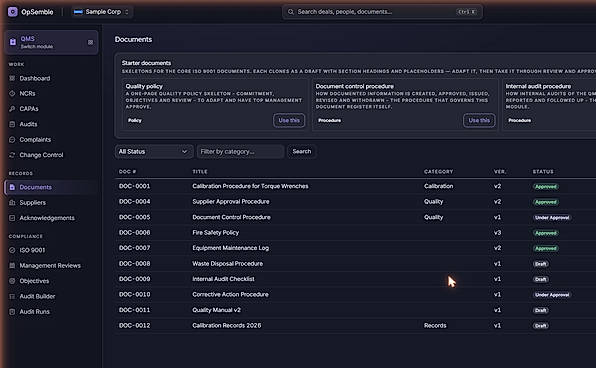Viewport: 596px width, 368px height.
Task: Open the All Status filter dropdown
Action: (154, 152)
